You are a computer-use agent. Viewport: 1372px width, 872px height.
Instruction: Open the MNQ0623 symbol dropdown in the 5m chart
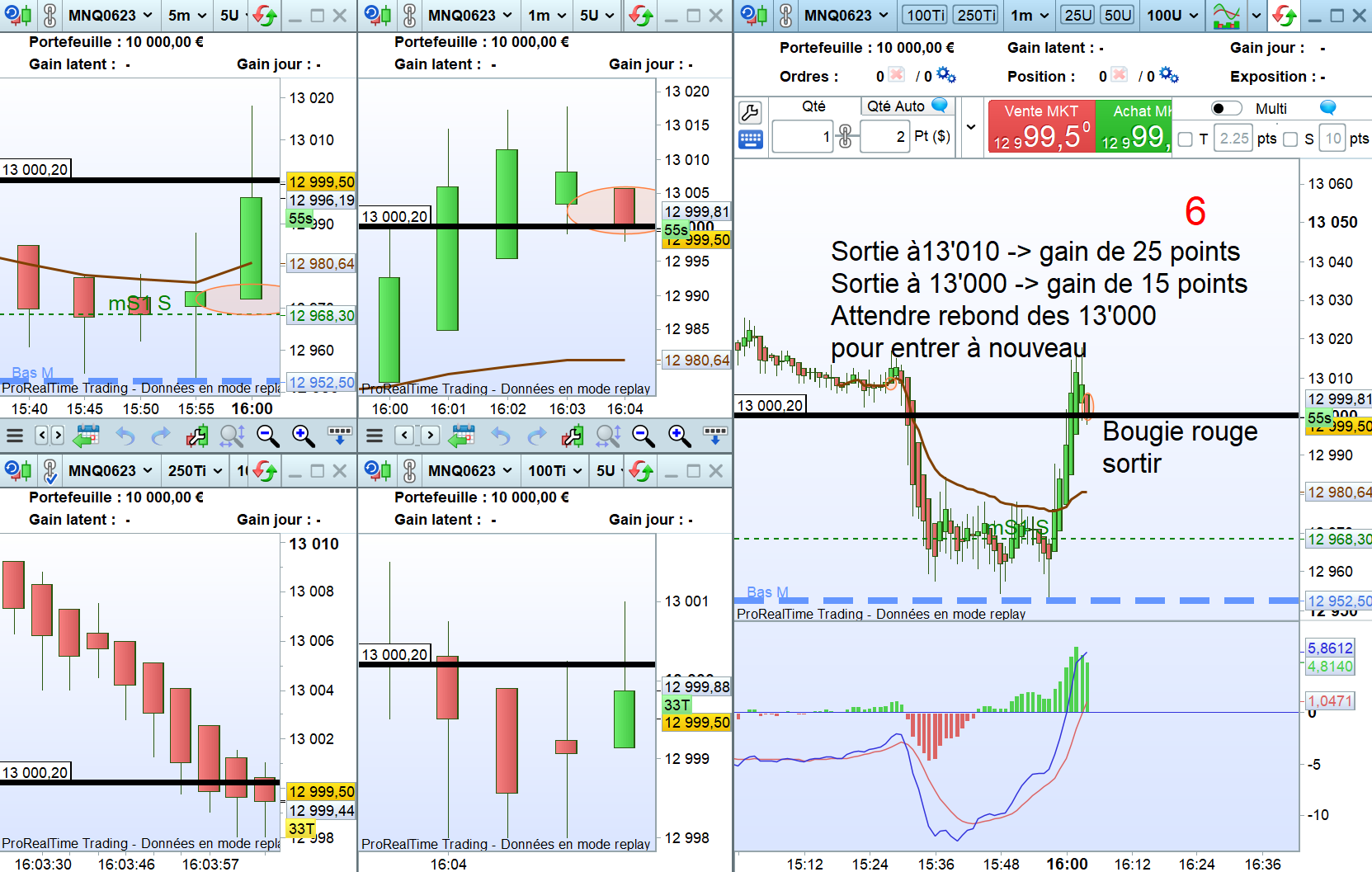(111, 15)
